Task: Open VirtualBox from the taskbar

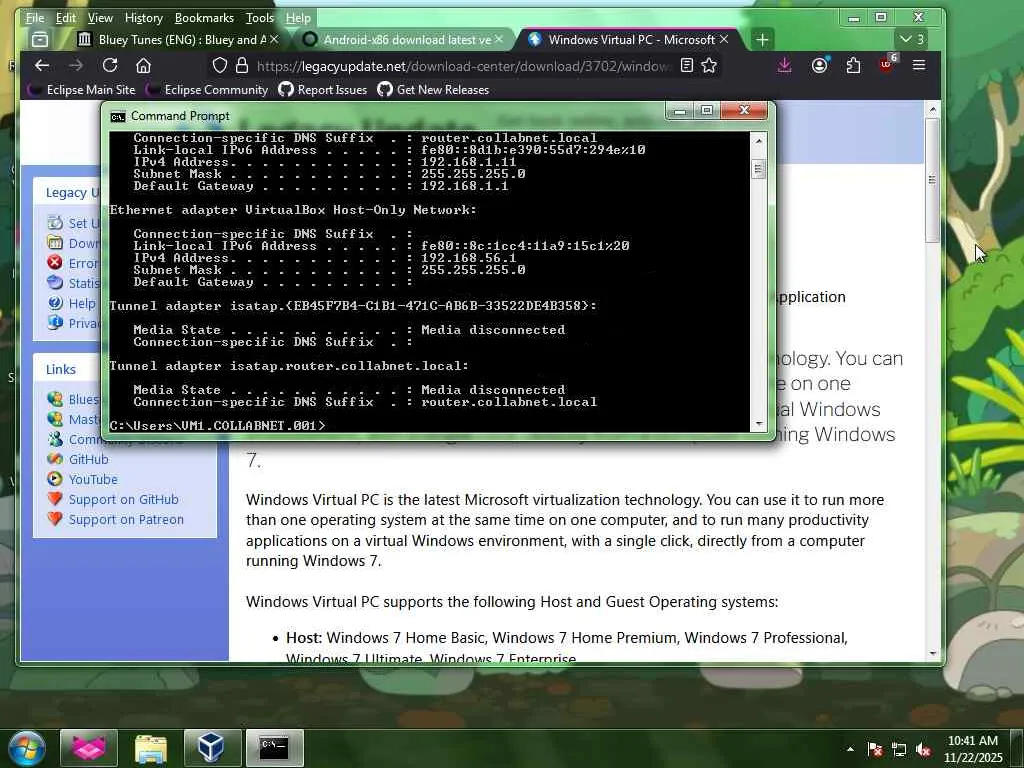Action: 212,748
